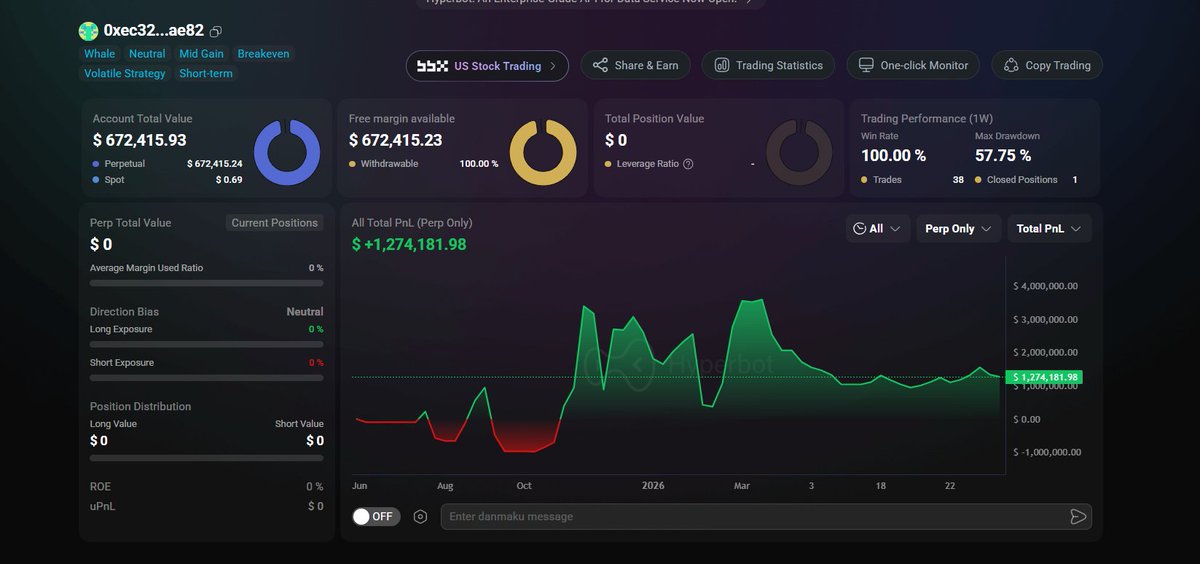1200x564 pixels.
Task: Click the Average Margin Used Ratio bar
Action: pos(206,284)
